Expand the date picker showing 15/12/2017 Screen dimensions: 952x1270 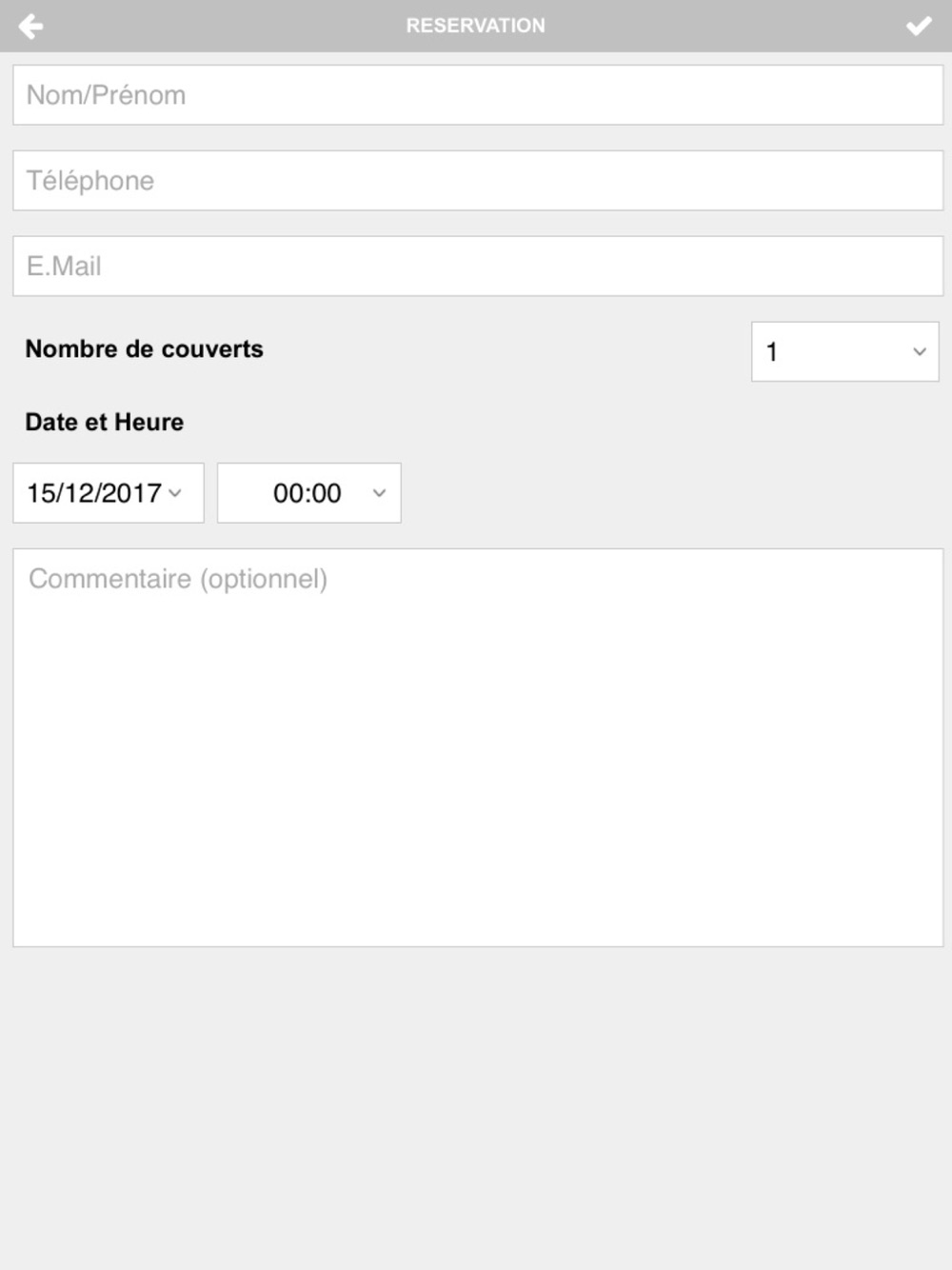click(109, 493)
